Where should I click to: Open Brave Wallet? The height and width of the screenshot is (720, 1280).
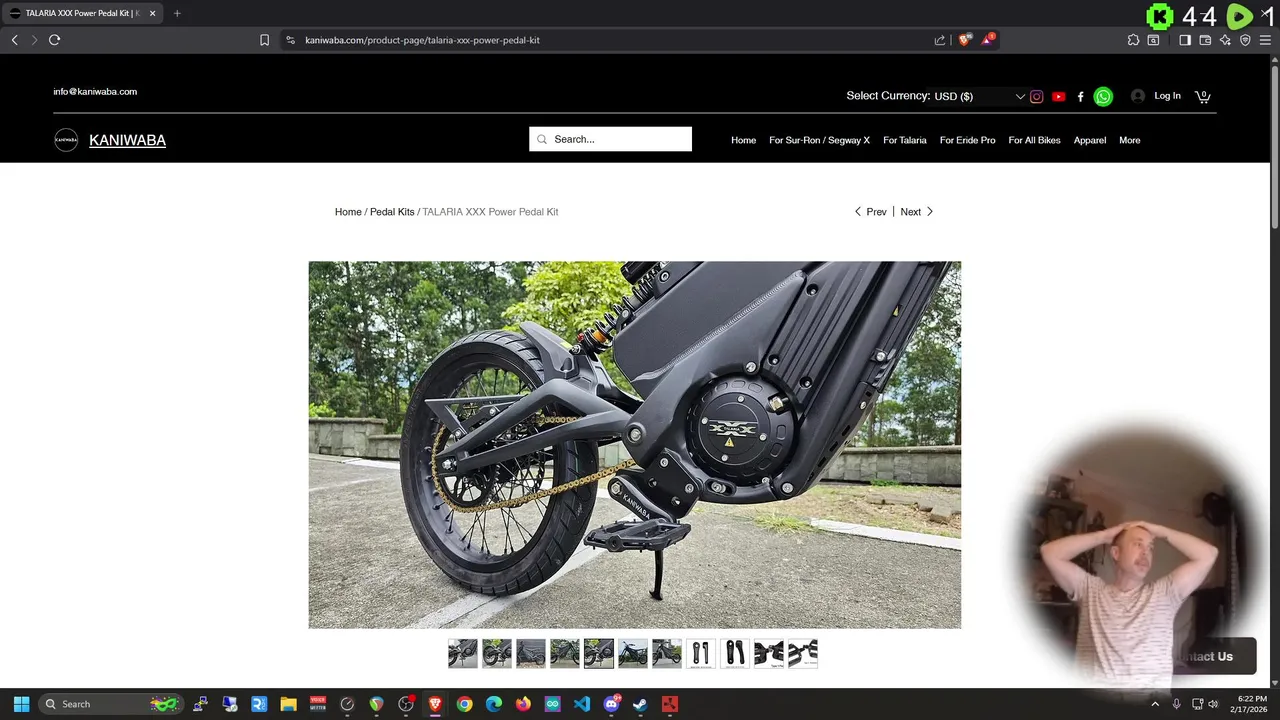coord(1205,40)
